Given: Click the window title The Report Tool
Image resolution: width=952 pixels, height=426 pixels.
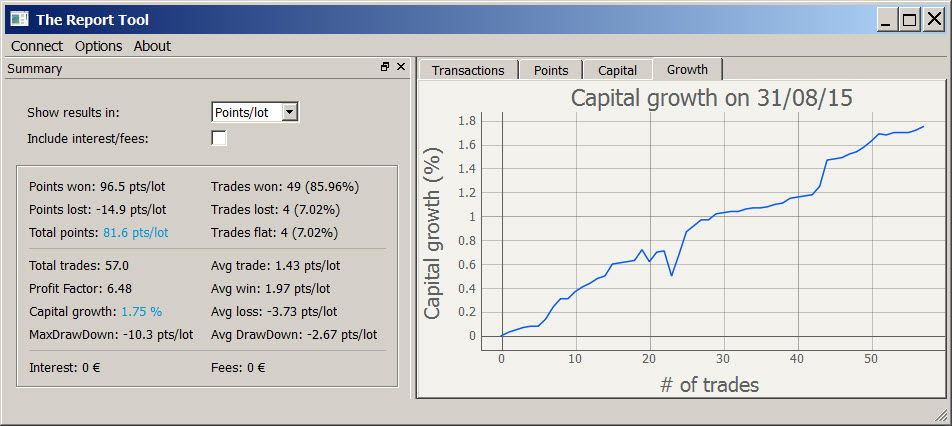Looking at the screenshot, I should click(92, 20).
